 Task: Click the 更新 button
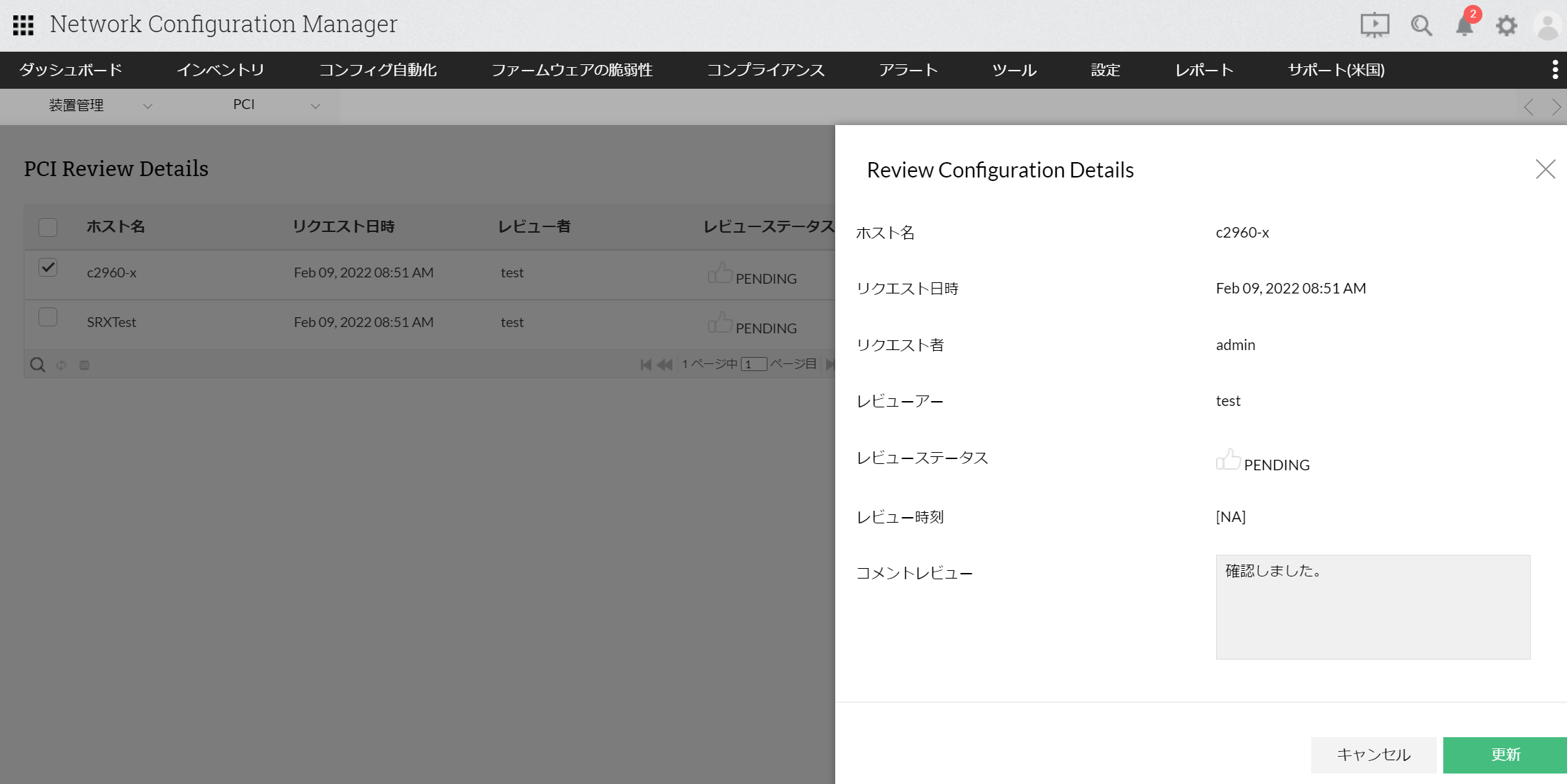pos(1505,755)
